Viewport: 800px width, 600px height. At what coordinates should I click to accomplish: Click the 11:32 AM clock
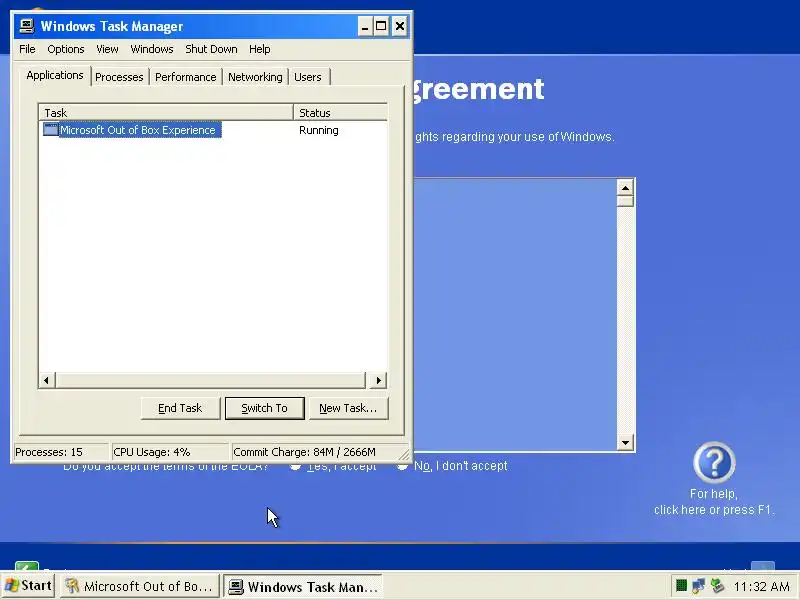(762, 587)
